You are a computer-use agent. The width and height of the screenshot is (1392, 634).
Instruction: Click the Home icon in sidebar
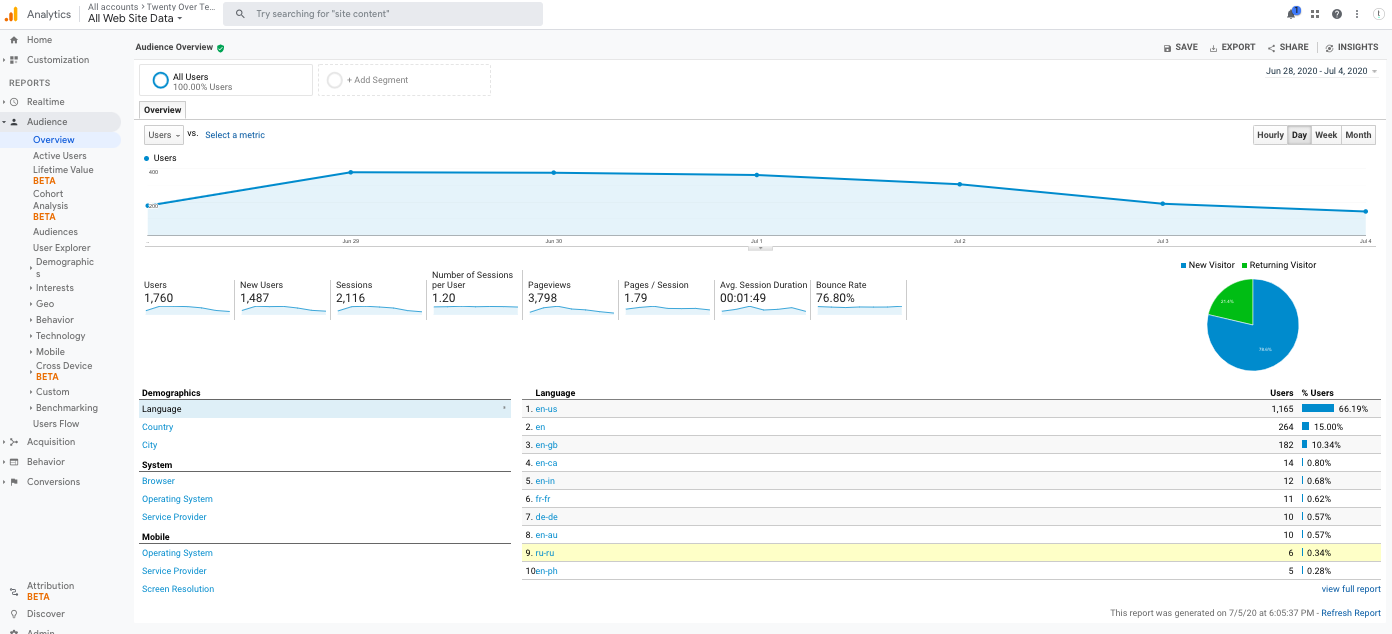(14, 40)
